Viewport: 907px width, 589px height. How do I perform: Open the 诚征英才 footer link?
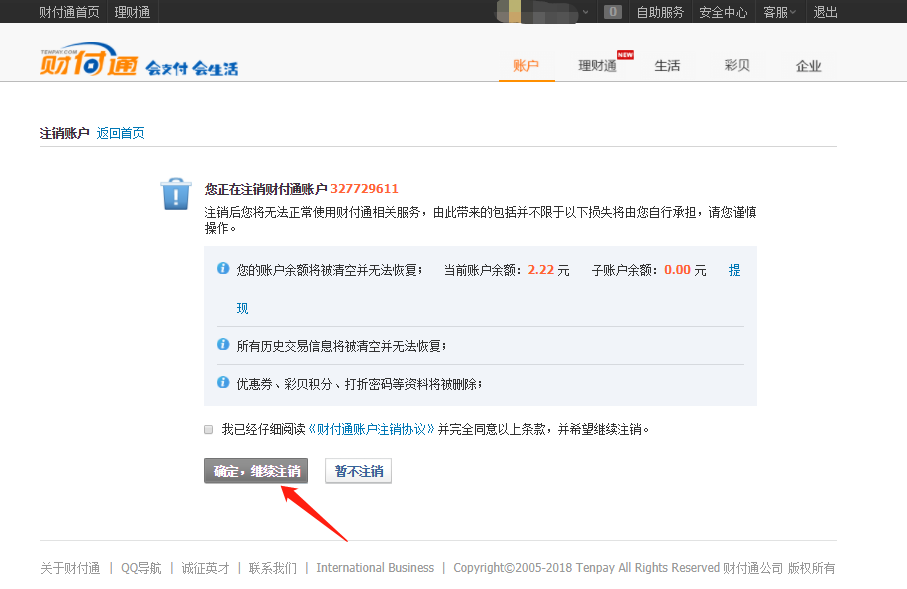pyautogui.click(x=205, y=568)
